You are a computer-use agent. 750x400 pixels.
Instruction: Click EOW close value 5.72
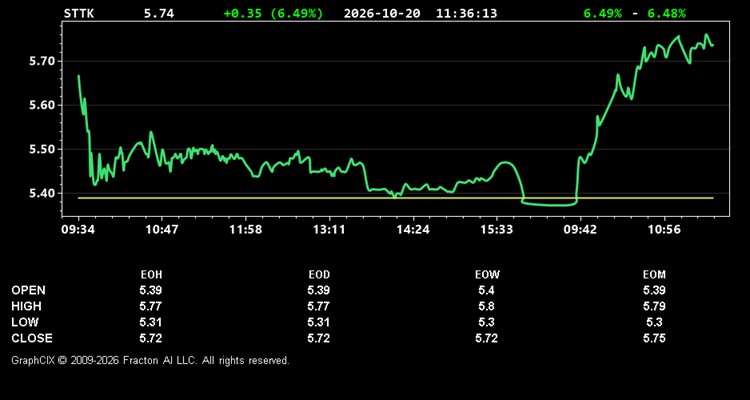[x=486, y=338]
